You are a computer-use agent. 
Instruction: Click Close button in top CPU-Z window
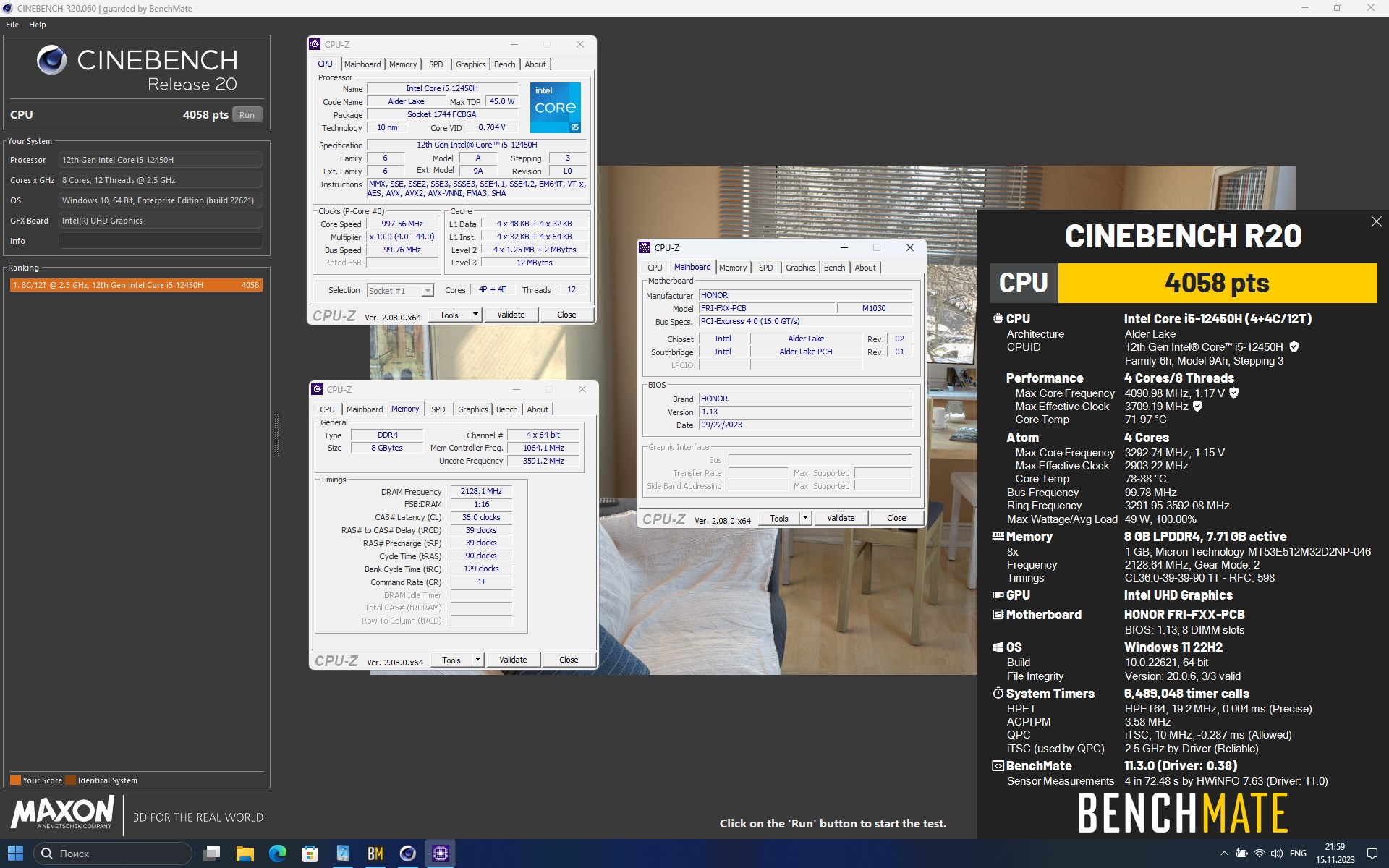coord(566,315)
